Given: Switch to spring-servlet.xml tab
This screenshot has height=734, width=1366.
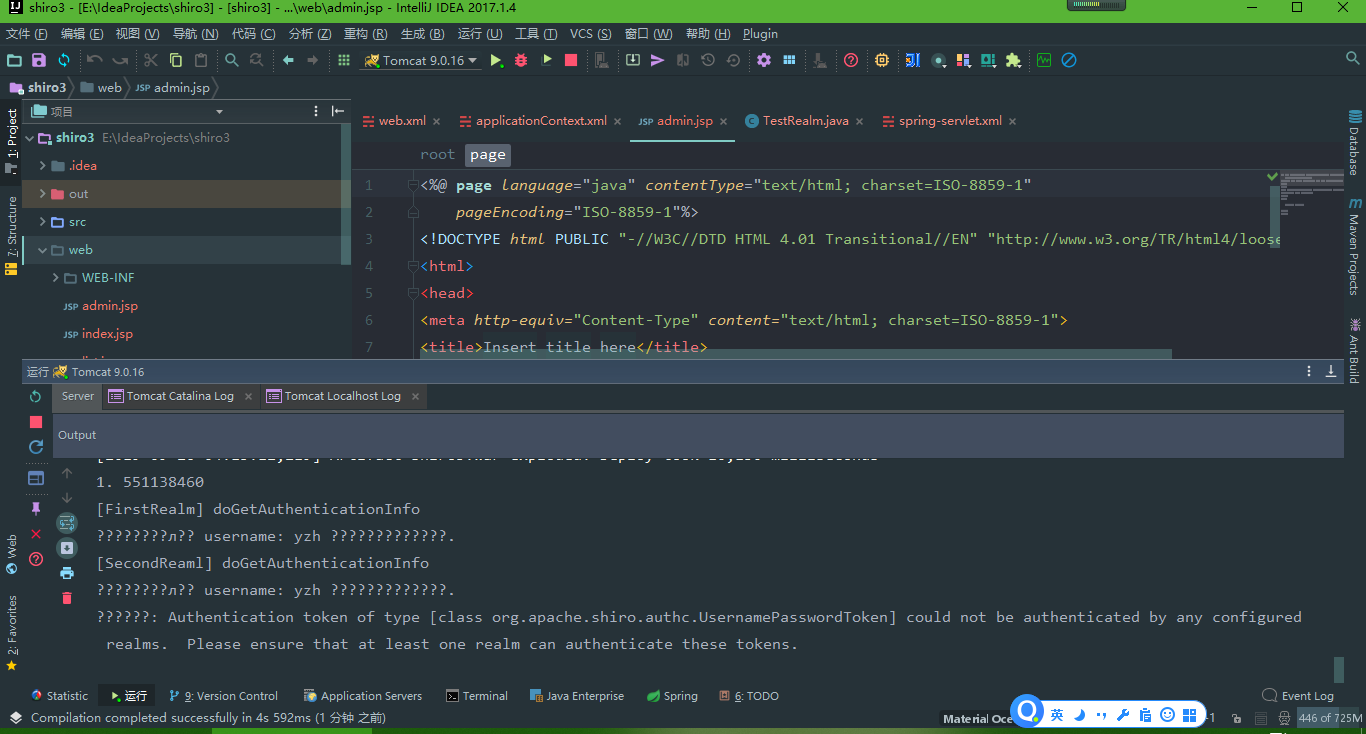Looking at the screenshot, I should click(x=949, y=121).
